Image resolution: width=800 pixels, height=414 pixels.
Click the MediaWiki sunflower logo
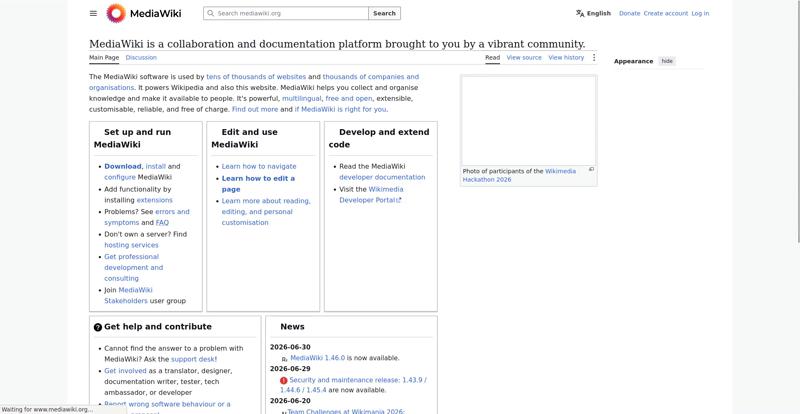click(x=116, y=13)
